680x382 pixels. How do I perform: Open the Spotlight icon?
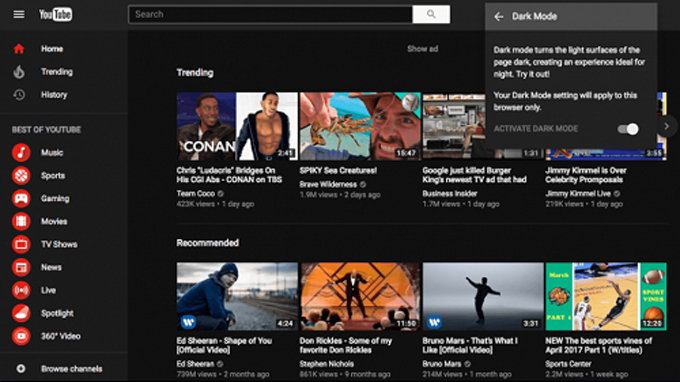pos(21,313)
